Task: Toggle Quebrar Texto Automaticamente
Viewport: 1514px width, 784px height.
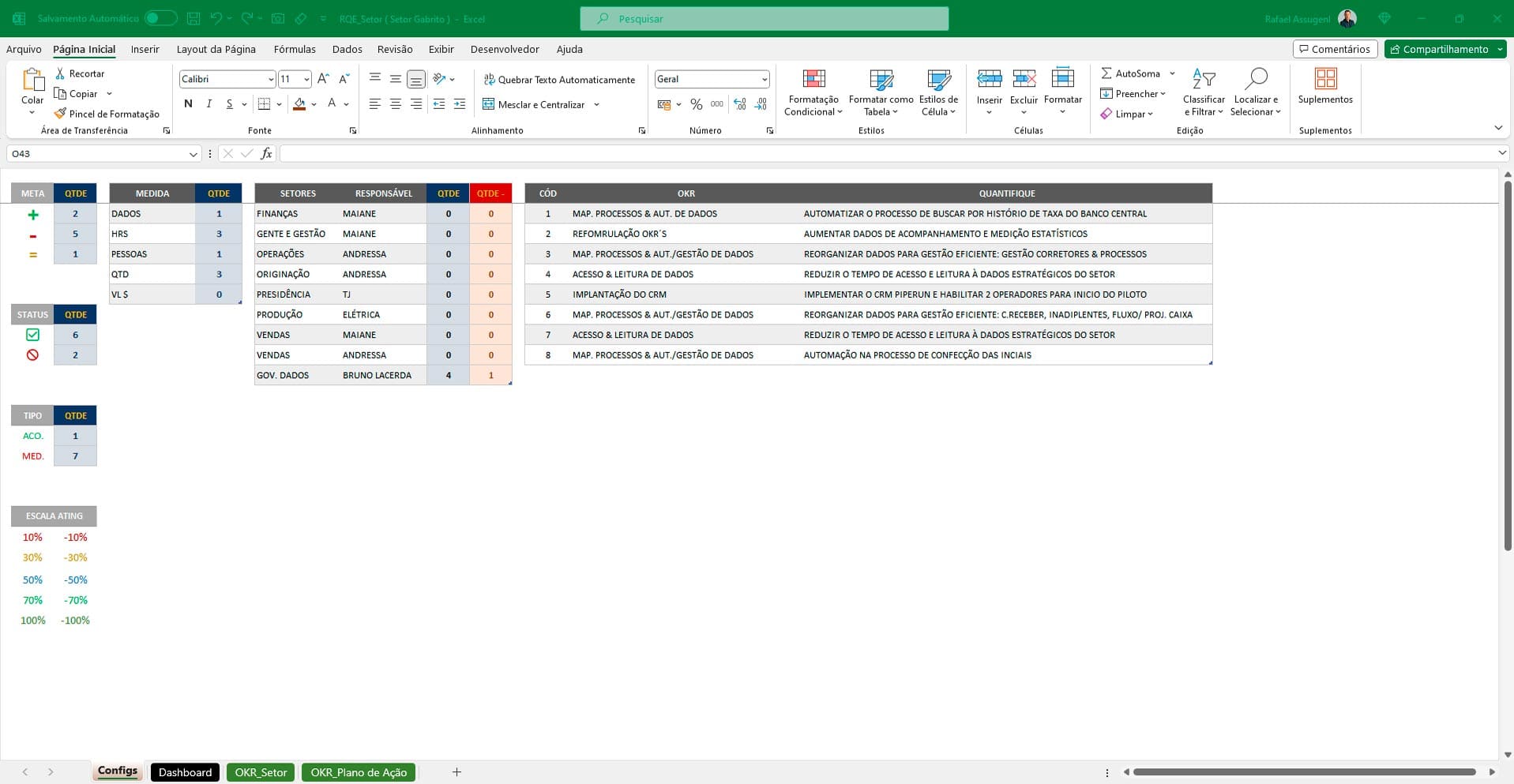Action: point(559,80)
